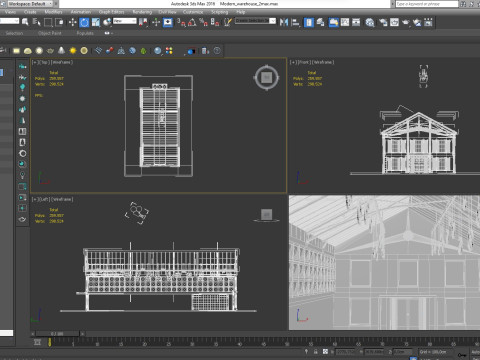Open the Scripting menu
The width and height of the screenshot is (480, 360).
(x=220, y=12)
